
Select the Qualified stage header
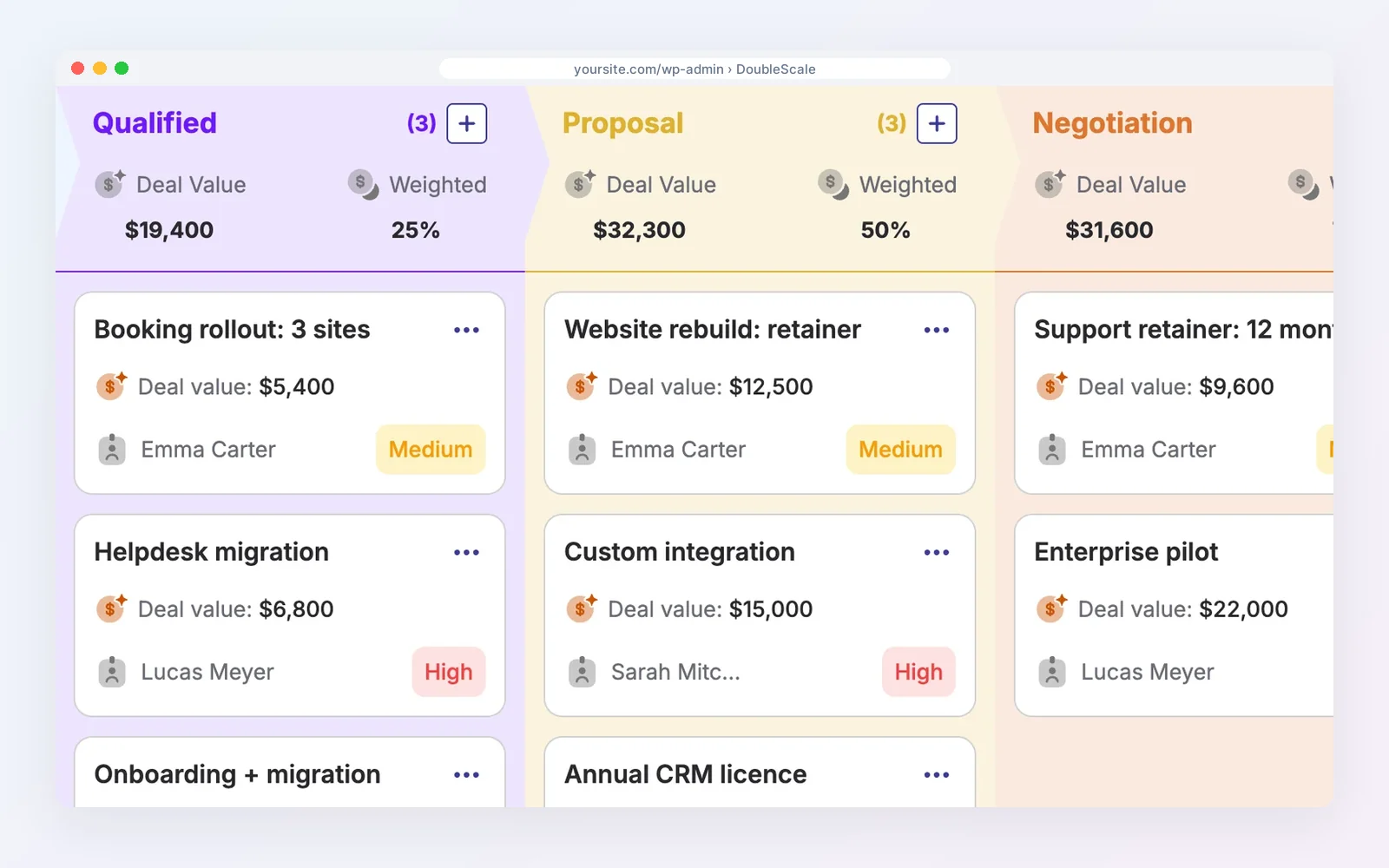[x=155, y=123]
